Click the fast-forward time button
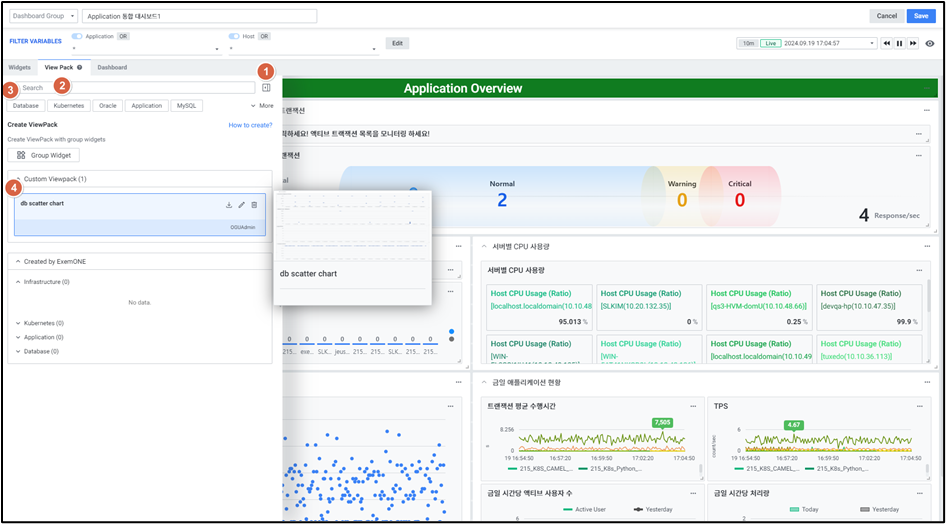This screenshot has width=946, height=524. click(x=913, y=44)
